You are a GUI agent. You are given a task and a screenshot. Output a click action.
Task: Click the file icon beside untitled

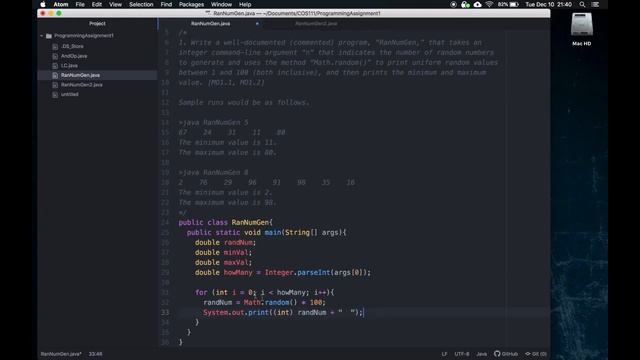click(55, 94)
